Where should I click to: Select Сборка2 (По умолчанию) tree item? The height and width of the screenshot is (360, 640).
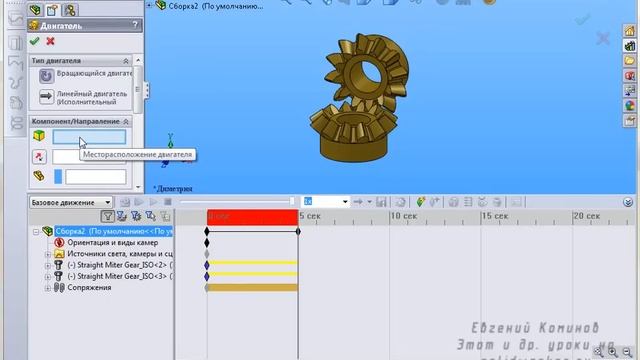point(113,231)
